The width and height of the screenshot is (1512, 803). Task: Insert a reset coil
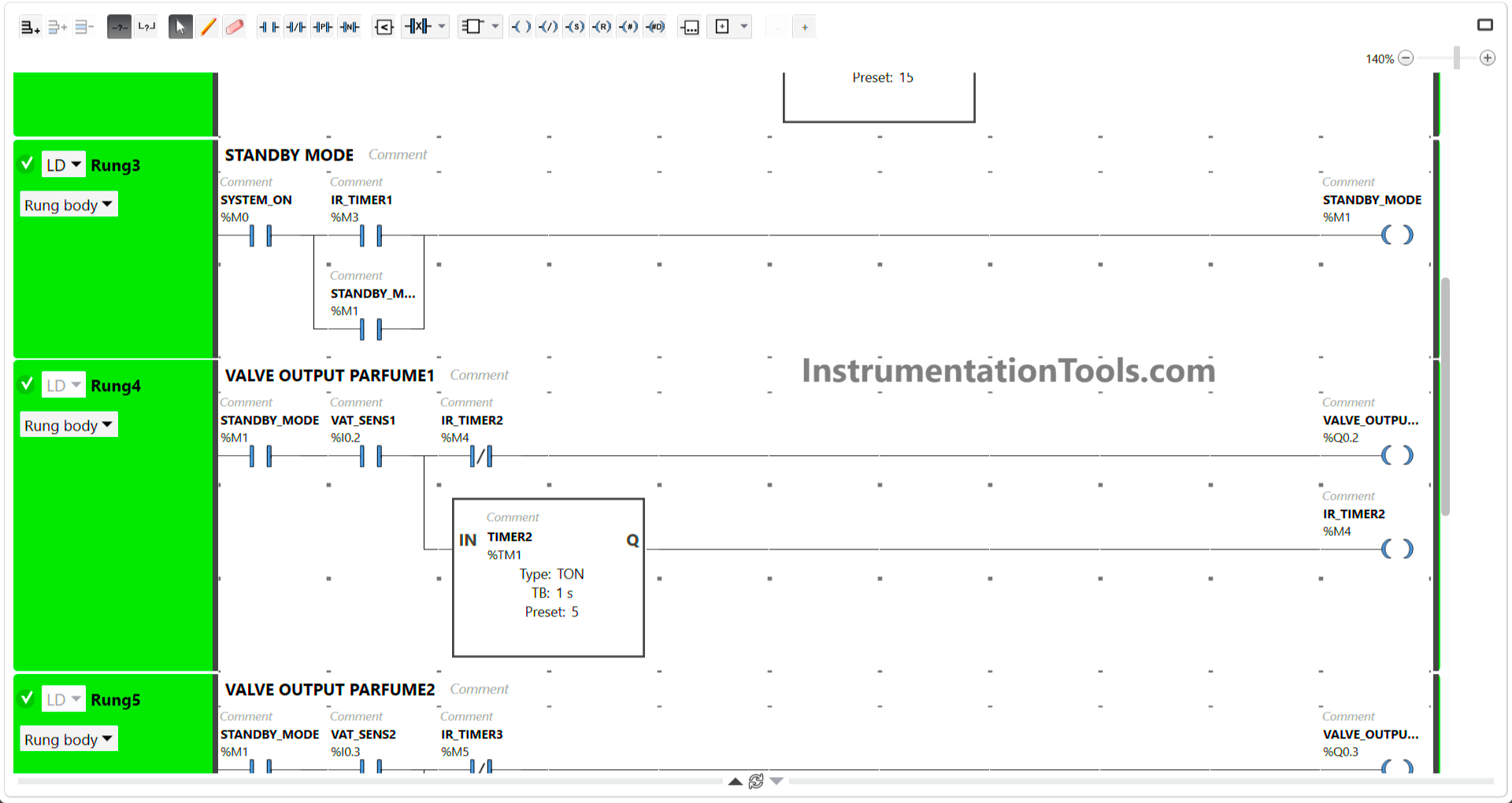pos(602,28)
